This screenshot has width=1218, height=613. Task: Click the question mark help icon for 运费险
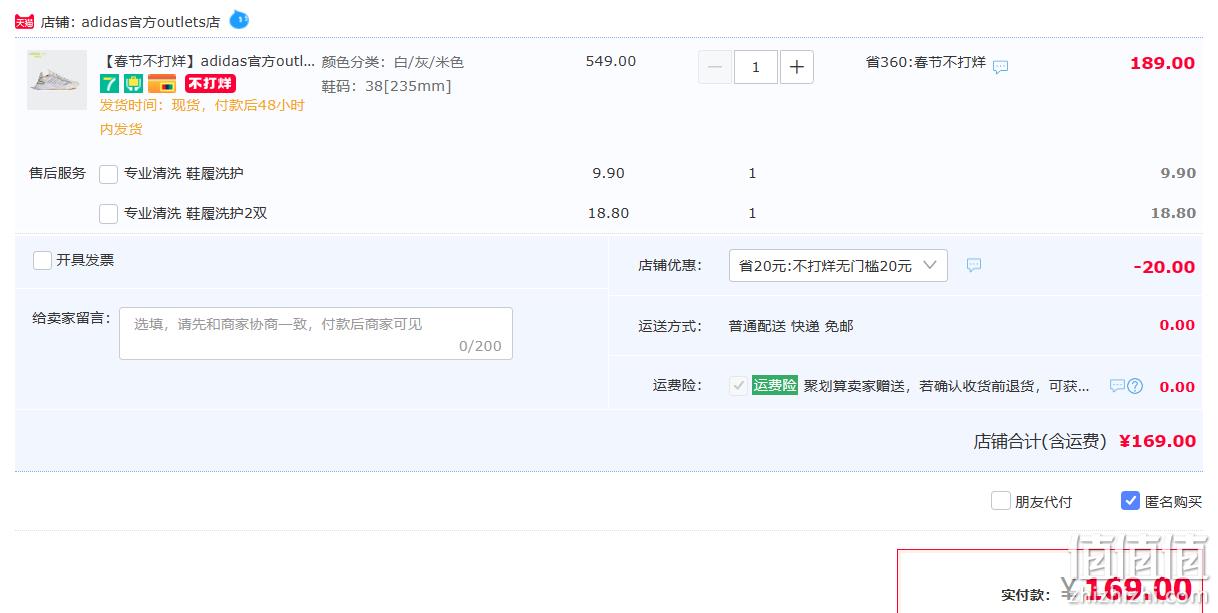pyautogui.click(x=1135, y=386)
